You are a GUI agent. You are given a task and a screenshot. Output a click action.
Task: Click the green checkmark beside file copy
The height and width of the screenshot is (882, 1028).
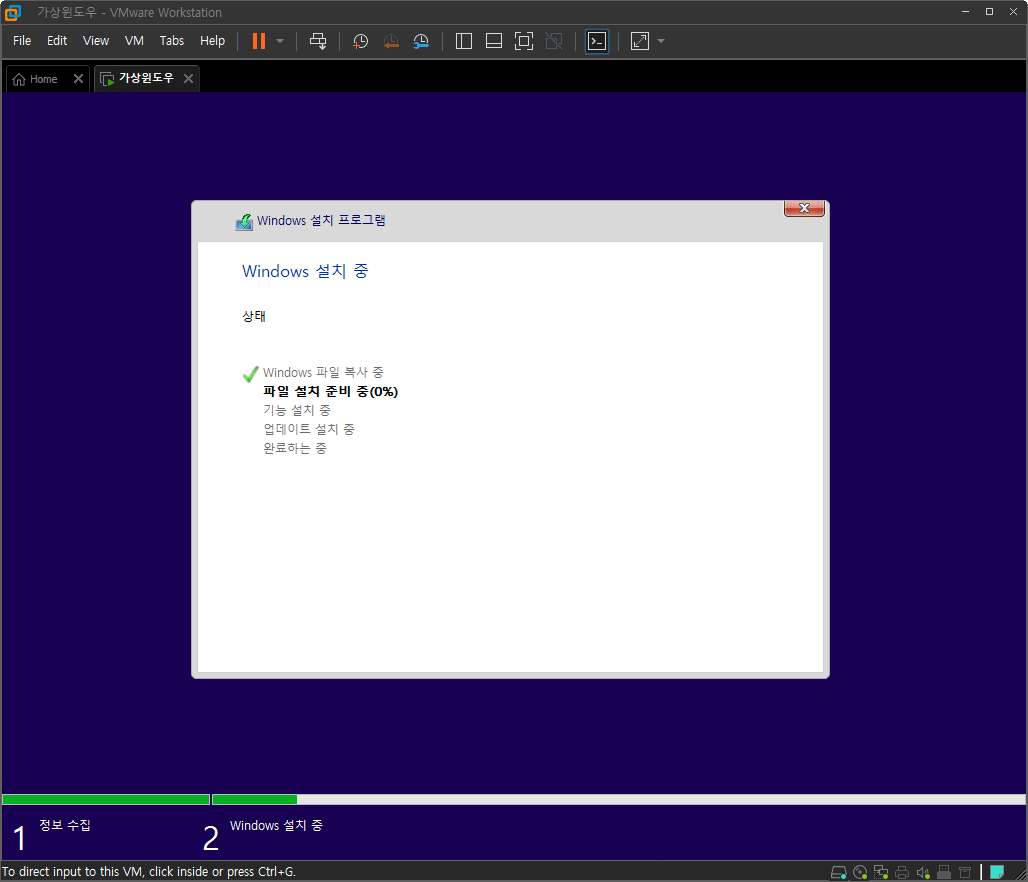click(250, 374)
